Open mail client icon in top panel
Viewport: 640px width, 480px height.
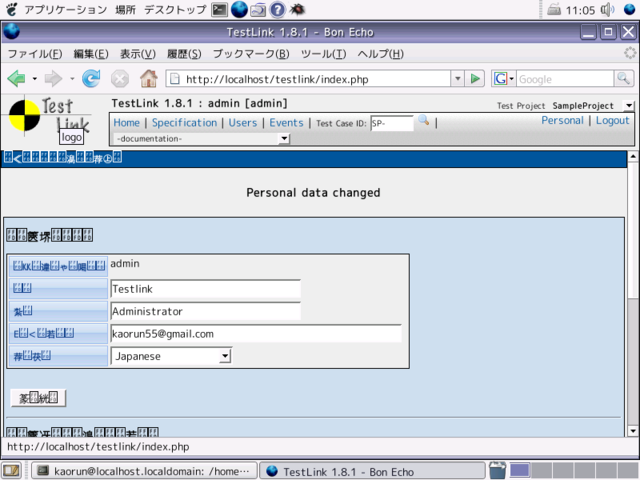[x=258, y=9]
